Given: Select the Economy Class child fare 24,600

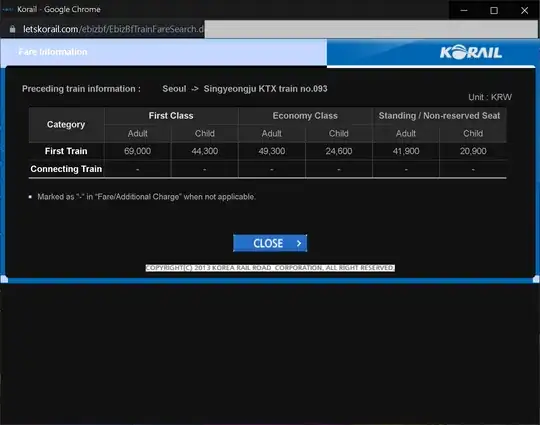Looking at the screenshot, I should click(339, 151).
